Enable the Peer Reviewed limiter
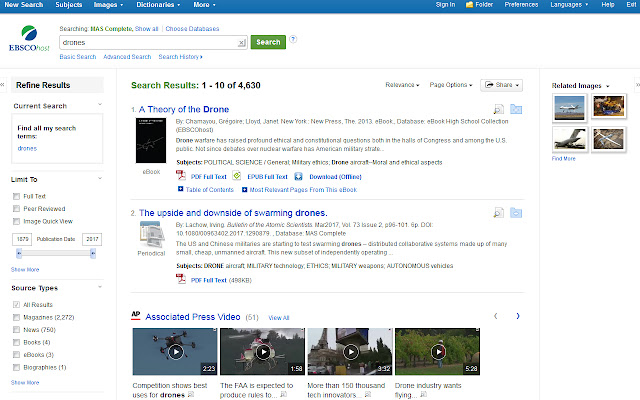The image size is (640, 400). (16, 209)
